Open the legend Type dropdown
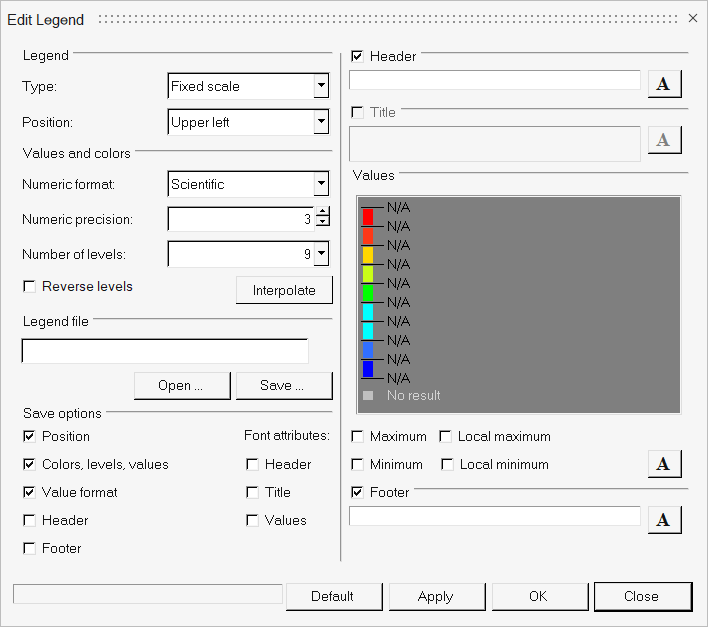Viewport: 708px width, 627px height. 321,86
